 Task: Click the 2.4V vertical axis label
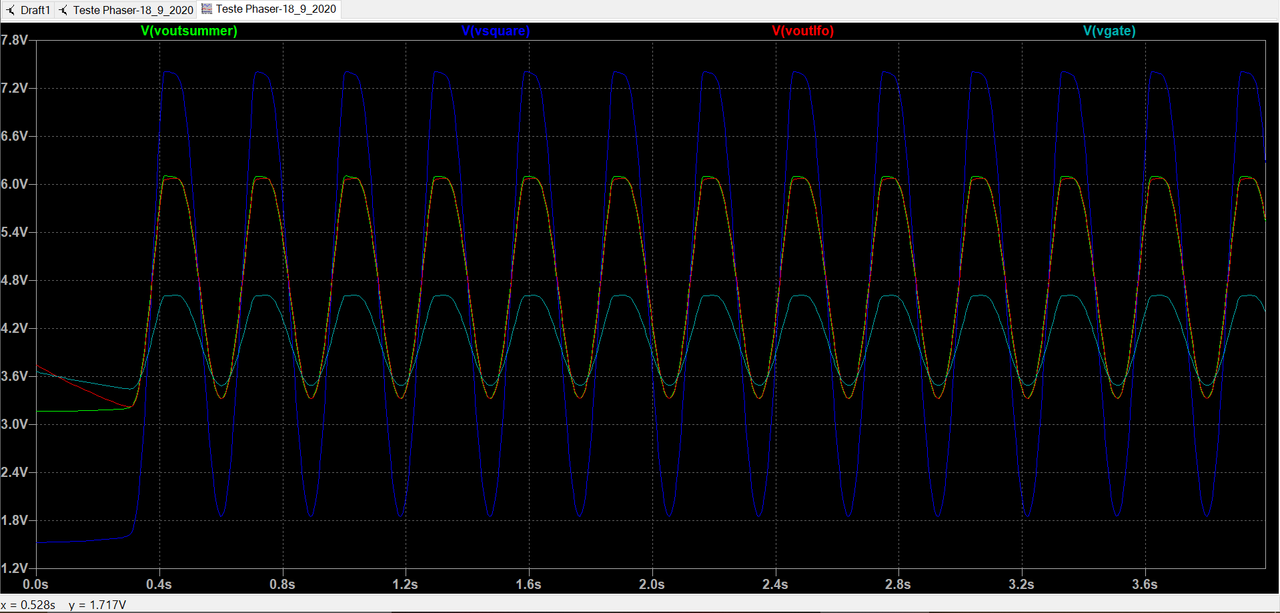click(15, 472)
